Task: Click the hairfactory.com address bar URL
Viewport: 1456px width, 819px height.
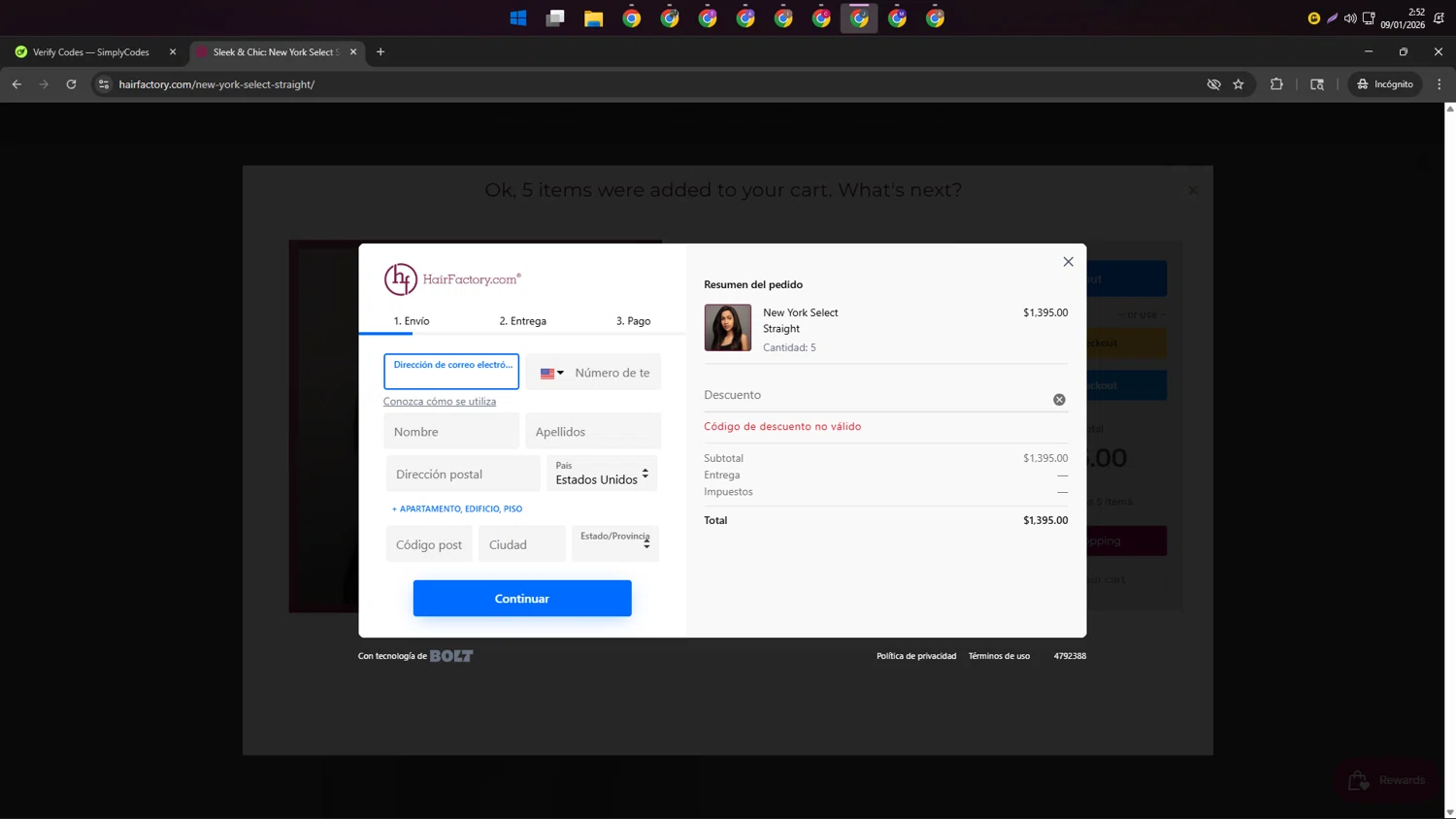Action: [216, 84]
